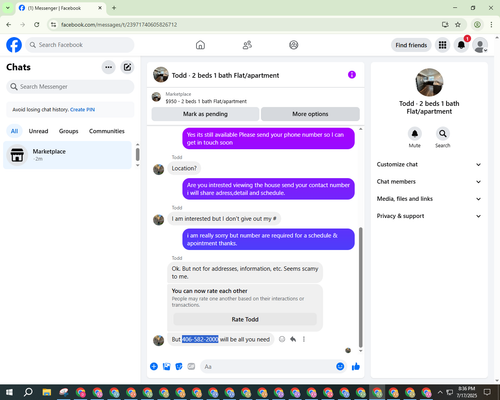The width and height of the screenshot is (500, 400).
Task: Click the 'Location?' message bubble
Action: 184,169
